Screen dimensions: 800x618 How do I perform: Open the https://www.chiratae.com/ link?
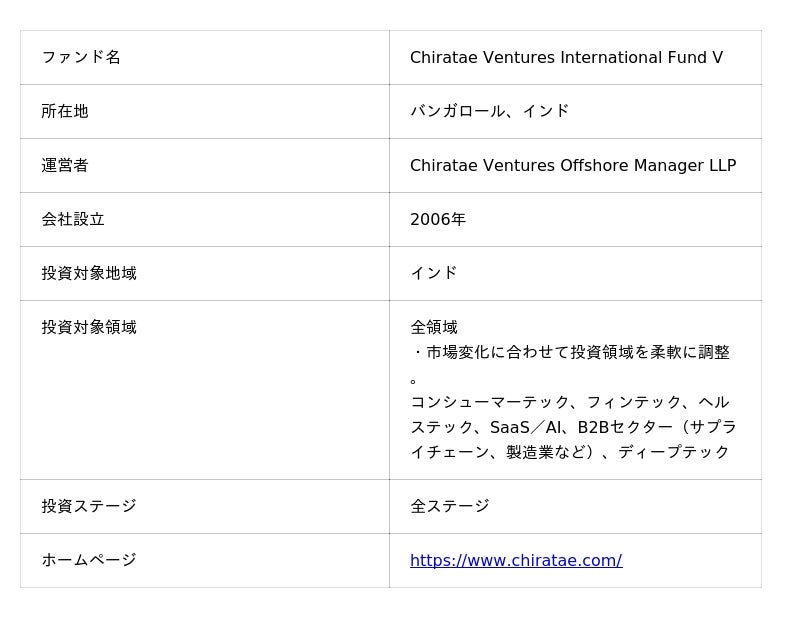(515, 561)
